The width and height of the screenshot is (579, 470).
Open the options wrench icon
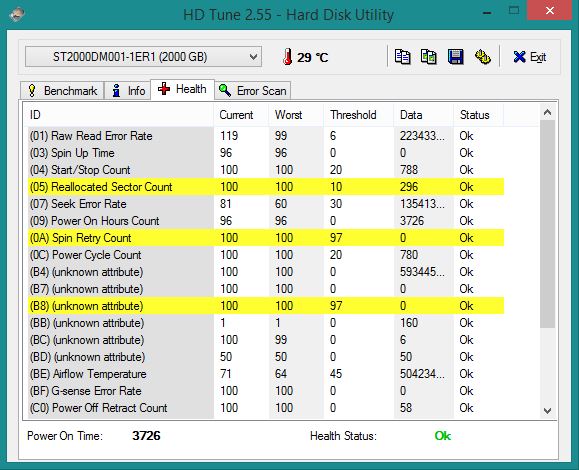pyautogui.click(x=482, y=57)
